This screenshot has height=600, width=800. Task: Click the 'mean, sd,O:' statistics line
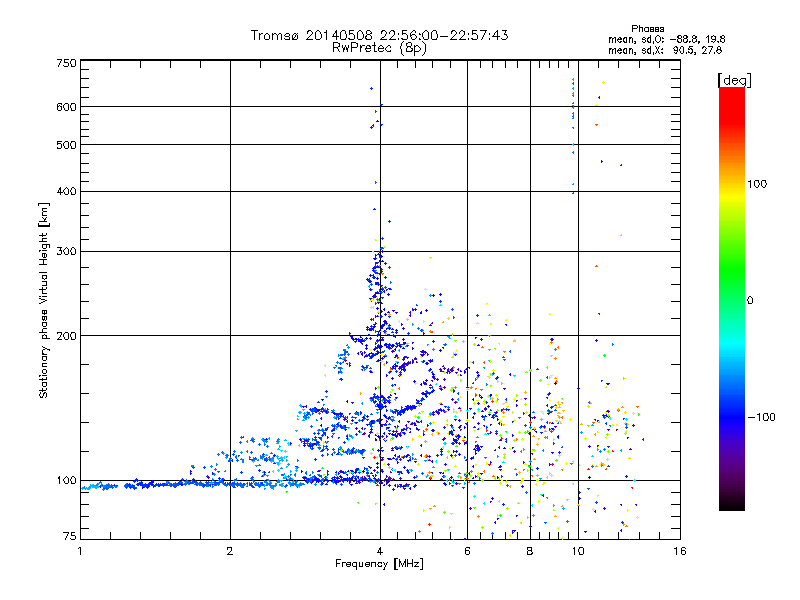coord(666,39)
